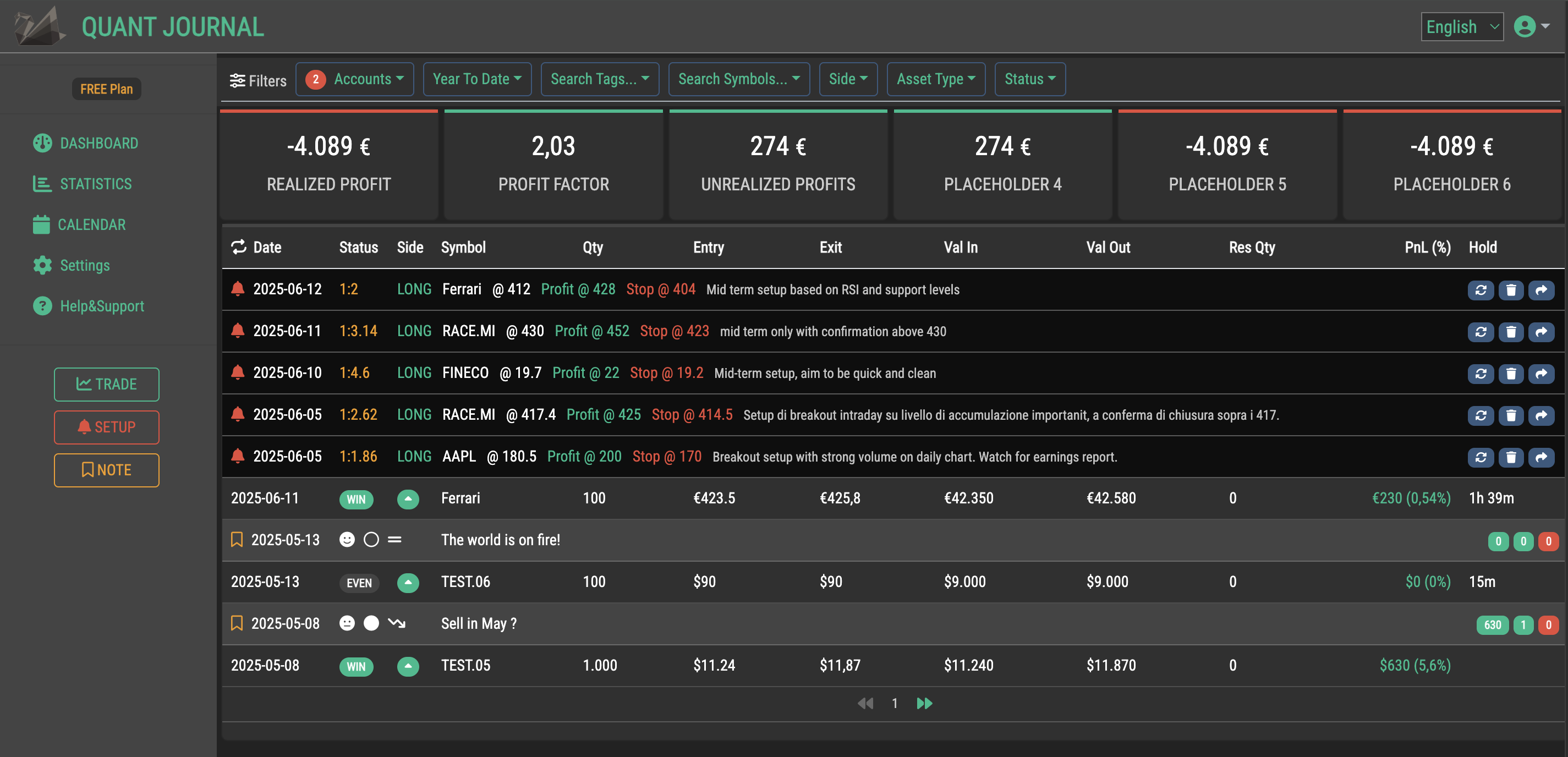Click the bell icon on the 2025-06-11 RACE.MI setup

(x=238, y=331)
